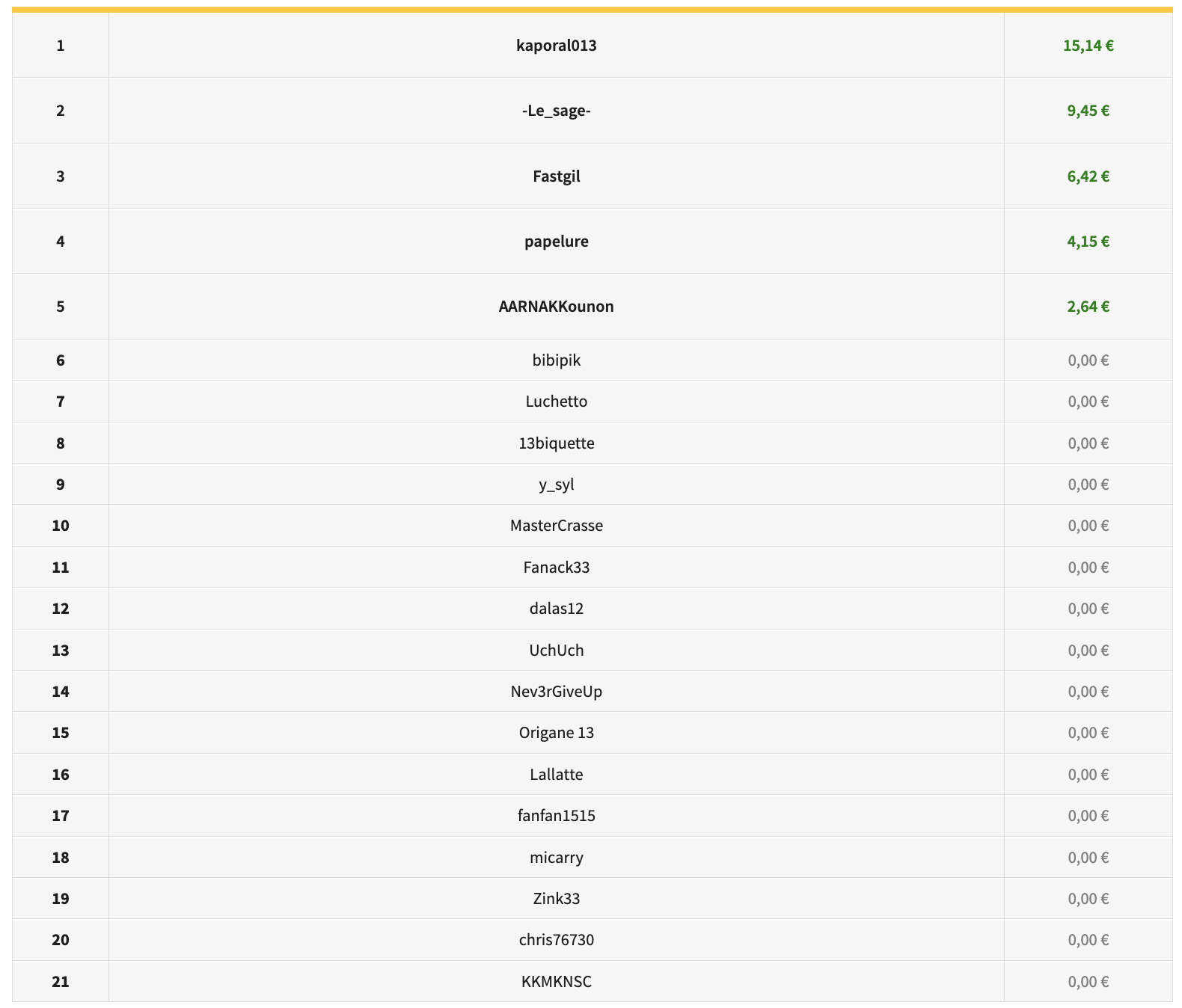The height and width of the screenshot is (1008, 1182).
Task: Click rank number 12 cell
Action: [x=61, y=609]
